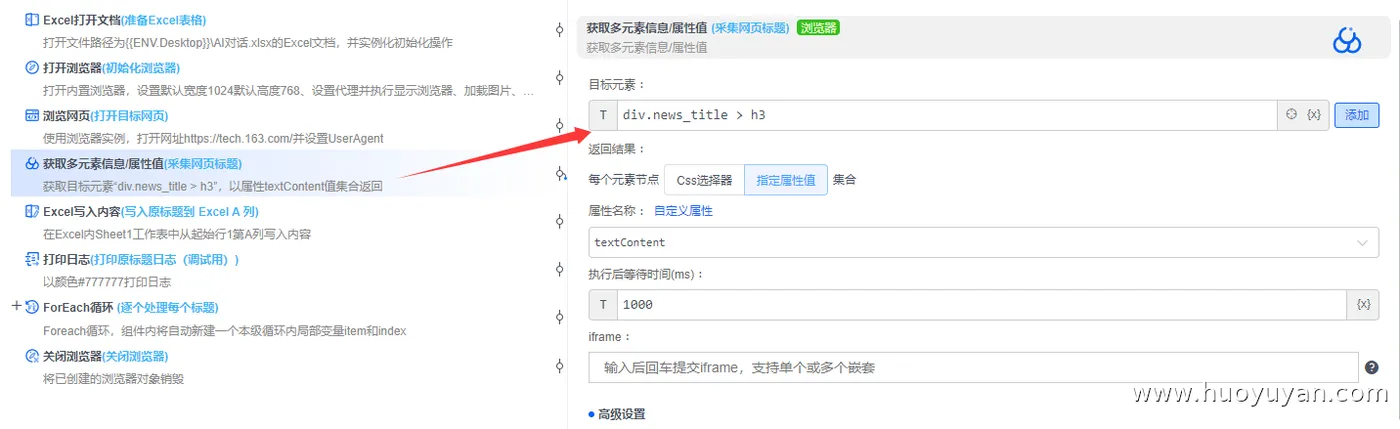The width and height of the screenshot is (1400, 429).
Task: Click the (关闭浏览器) note in step list
Action: [x=135, y=356]
